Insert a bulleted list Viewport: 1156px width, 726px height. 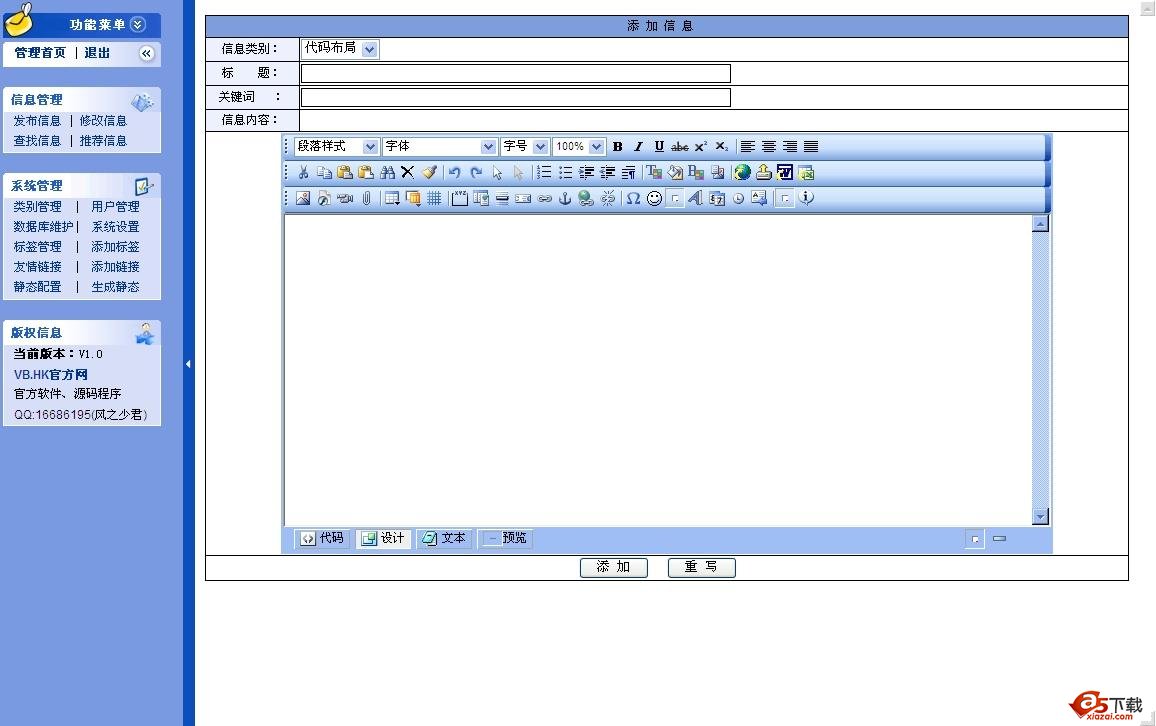565,172
